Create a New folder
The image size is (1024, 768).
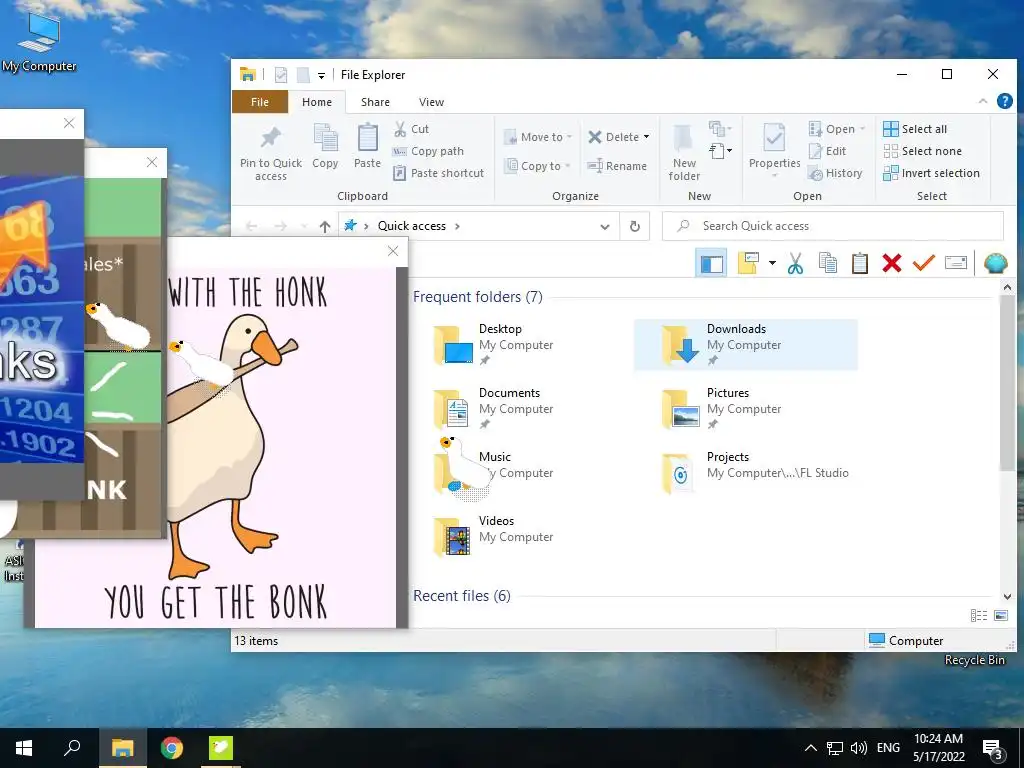[x=684, y=153]
